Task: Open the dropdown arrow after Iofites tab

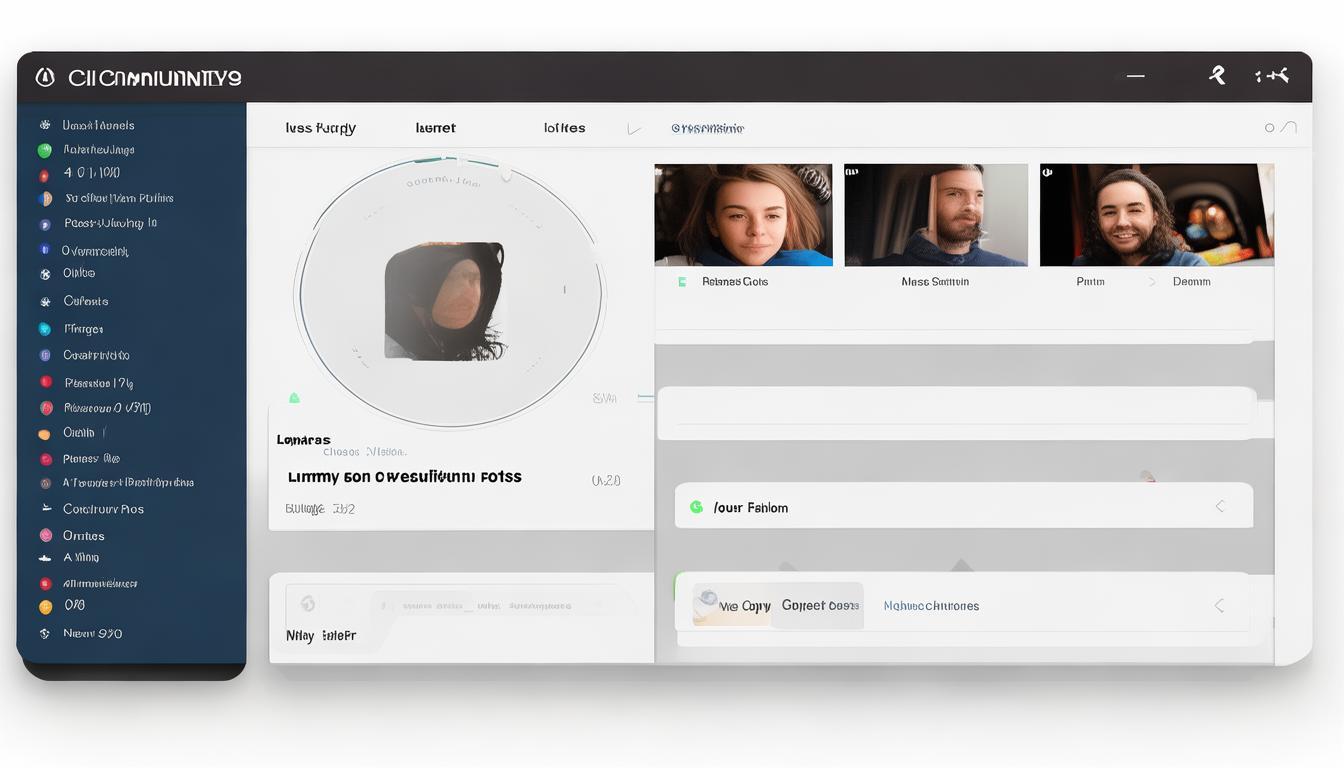Action: pos(632,129)
